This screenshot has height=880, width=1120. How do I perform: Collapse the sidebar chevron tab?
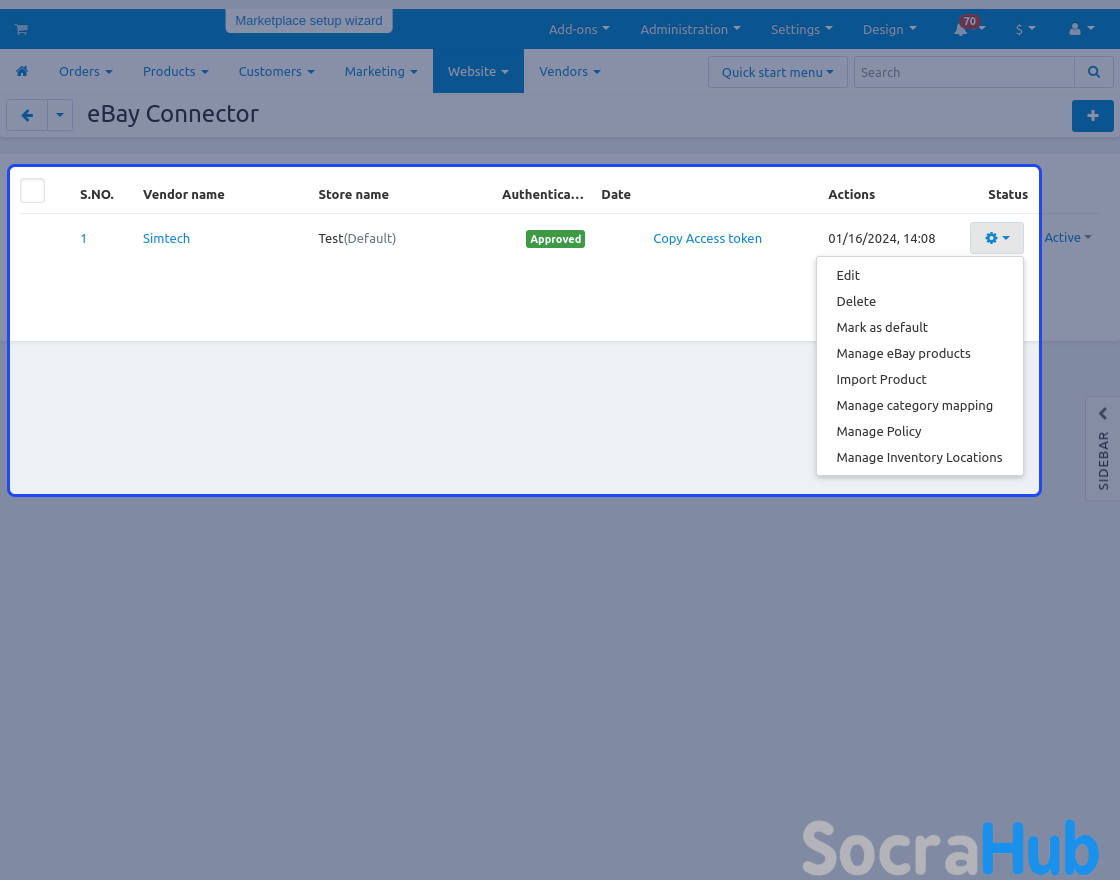tap(1102, 414)
